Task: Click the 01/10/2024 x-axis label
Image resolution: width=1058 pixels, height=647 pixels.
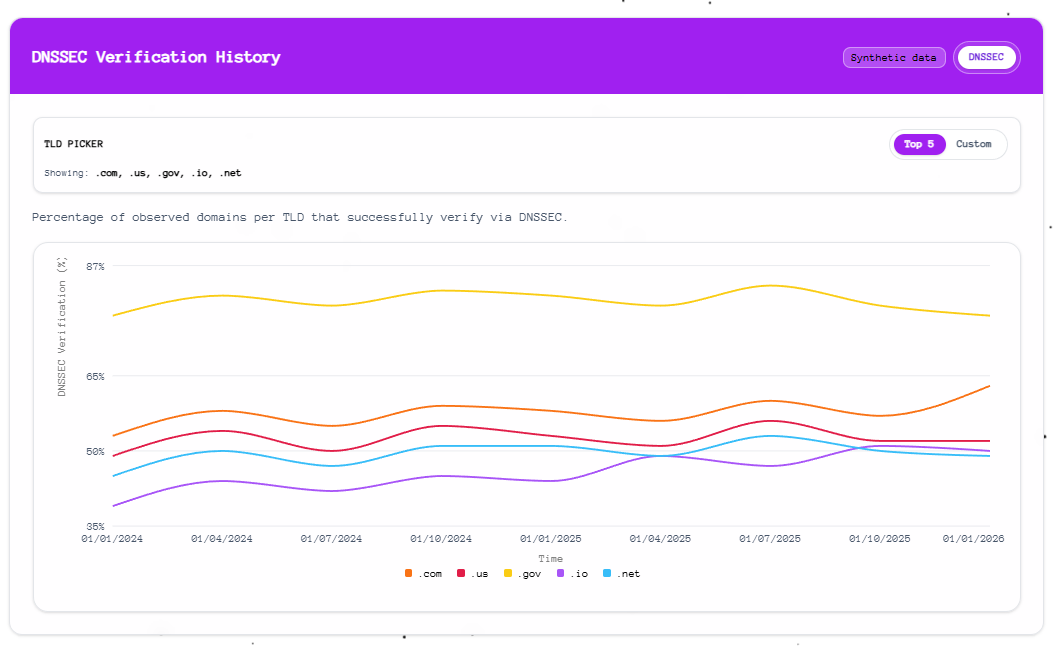Action: point(441,538)
